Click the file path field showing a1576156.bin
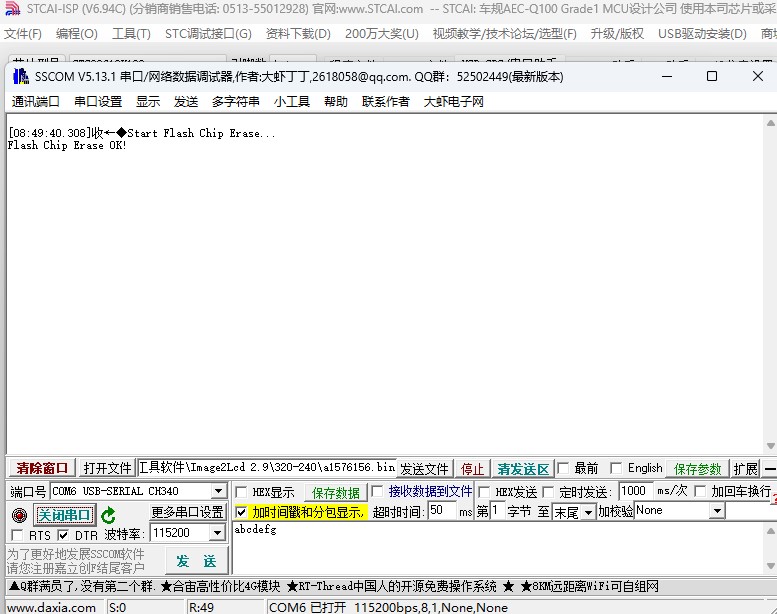This screenshot has height=614, width=777. coord(267,467)
